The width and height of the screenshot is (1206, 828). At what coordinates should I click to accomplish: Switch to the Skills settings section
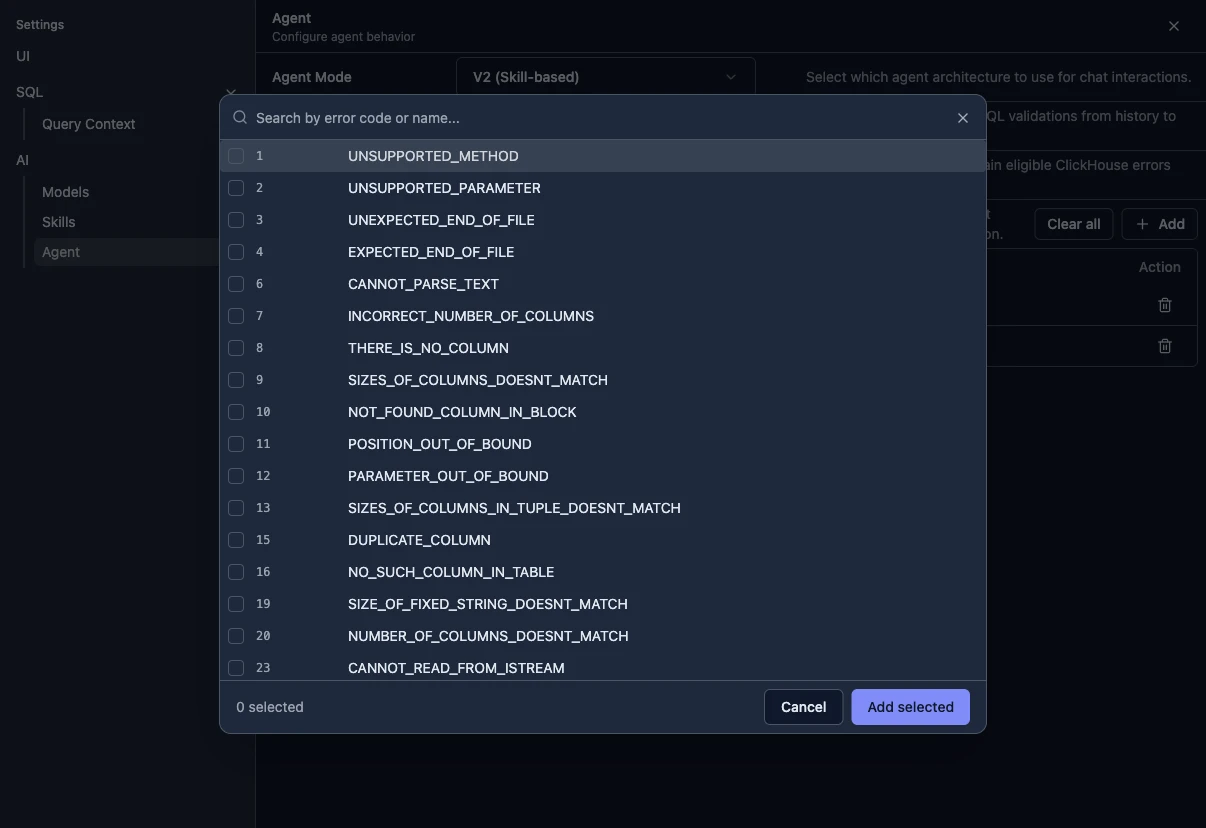tap(58, 222)
